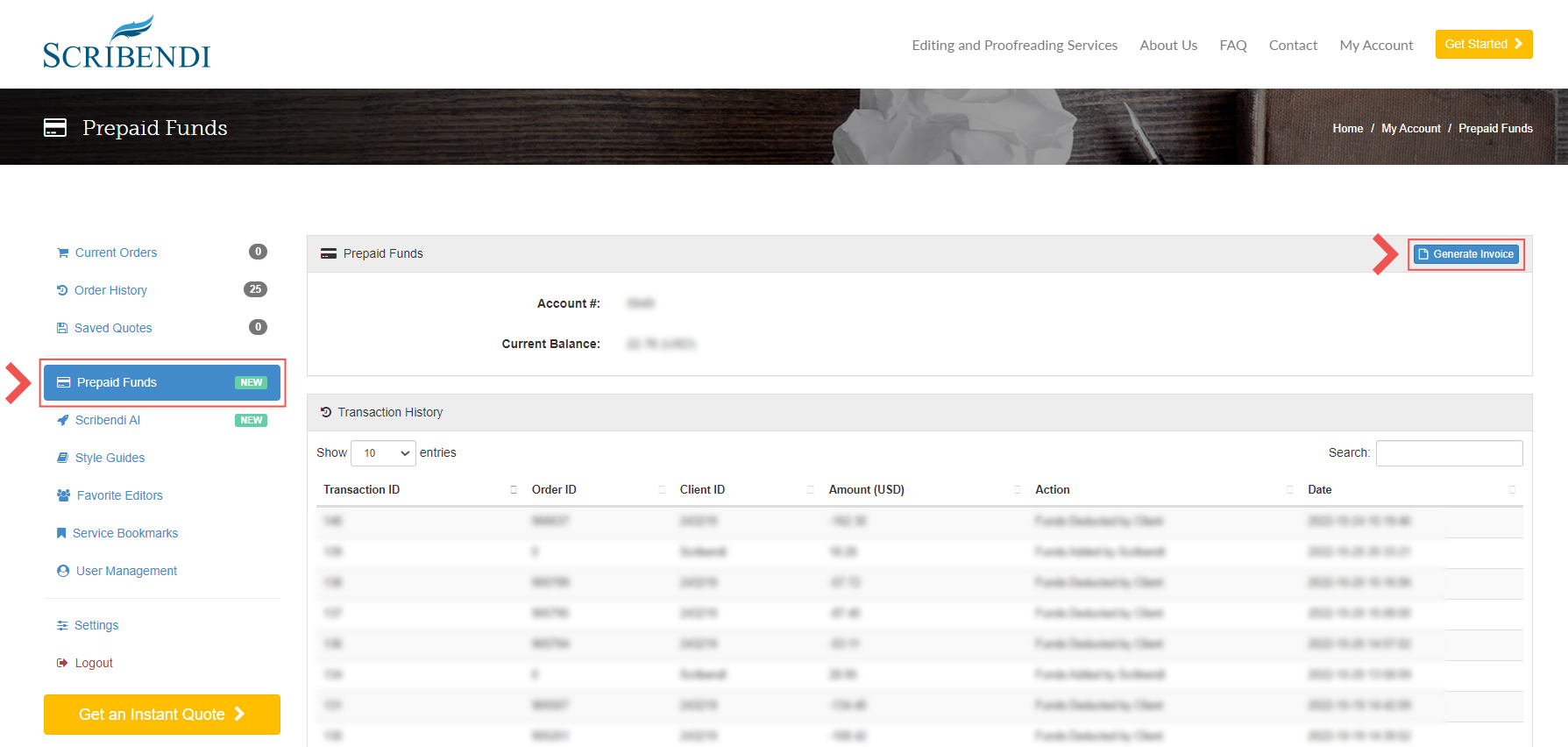Click the Scribendi logo

(127, 42)
